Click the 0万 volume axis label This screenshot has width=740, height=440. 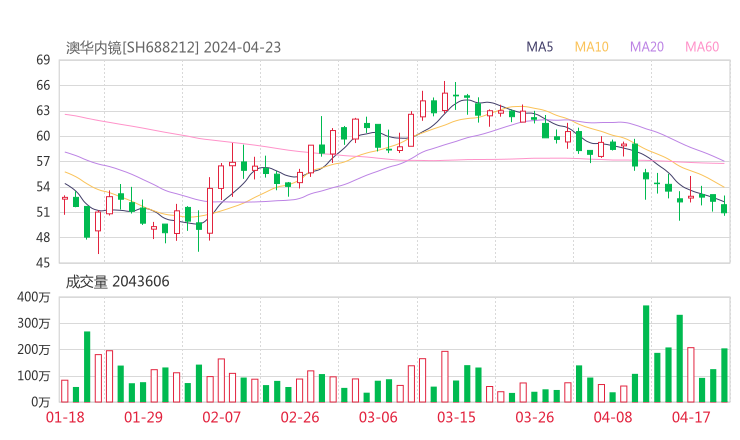(41, 402)
